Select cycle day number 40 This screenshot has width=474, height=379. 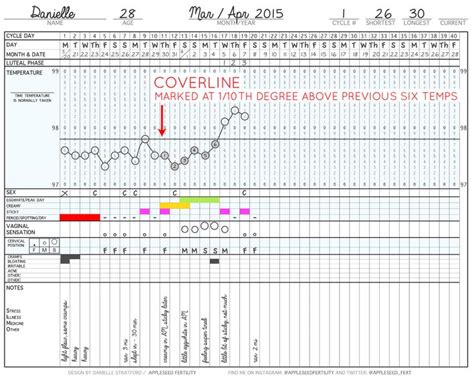coord(454,36)
